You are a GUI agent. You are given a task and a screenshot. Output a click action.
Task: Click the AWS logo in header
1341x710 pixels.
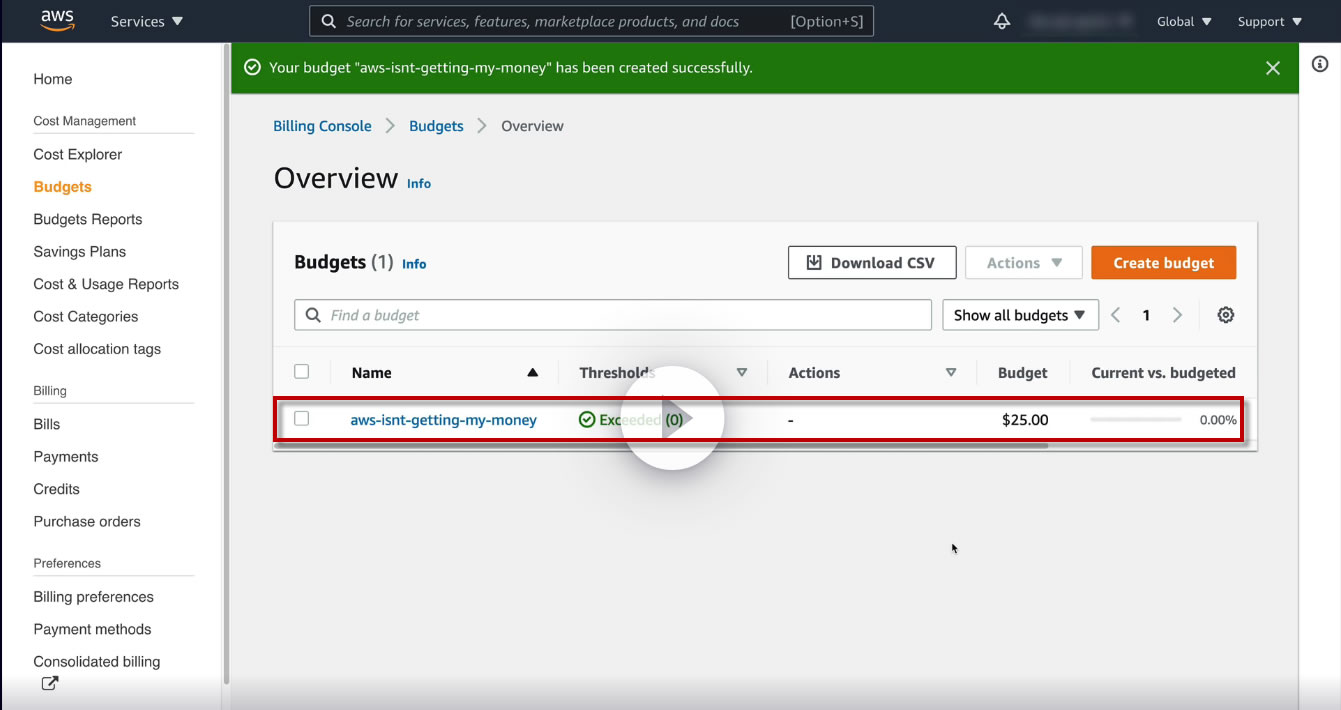57,21
